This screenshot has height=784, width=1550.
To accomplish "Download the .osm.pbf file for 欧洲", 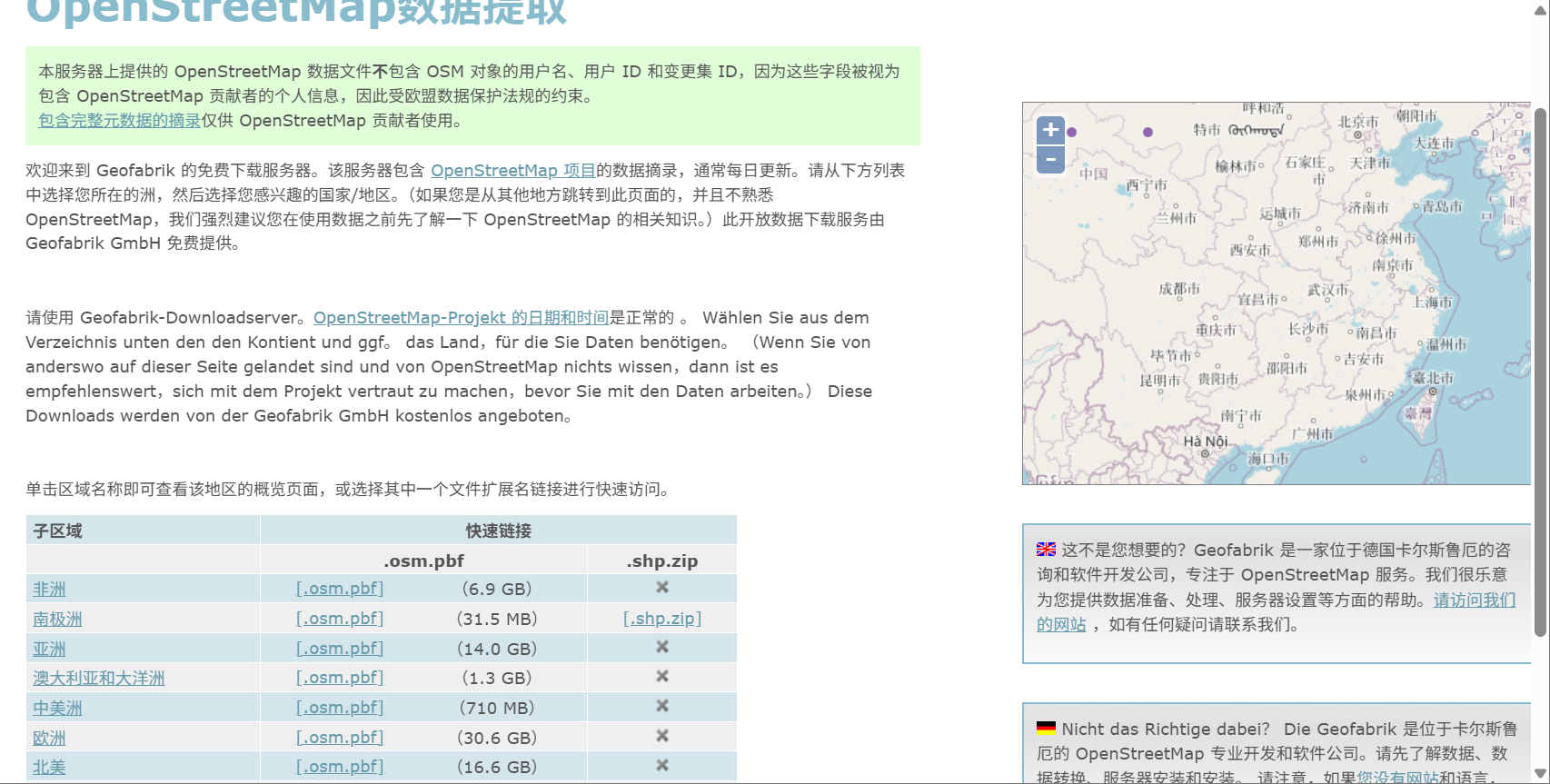I will click(340, 738).
